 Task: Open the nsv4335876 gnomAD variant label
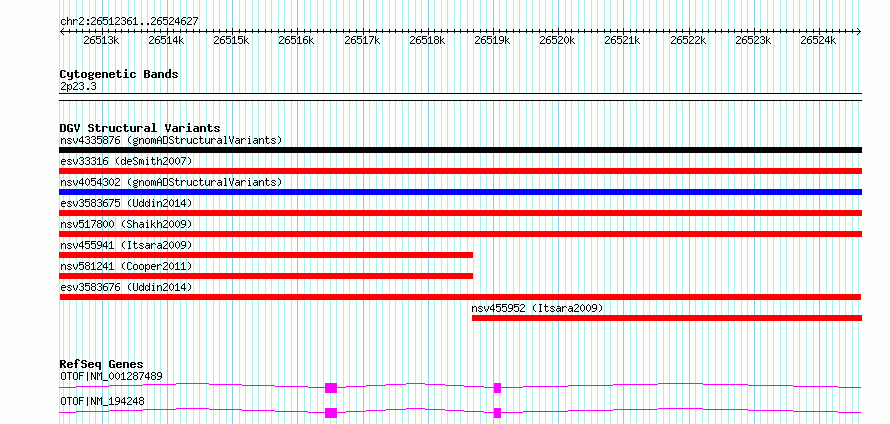171,140
